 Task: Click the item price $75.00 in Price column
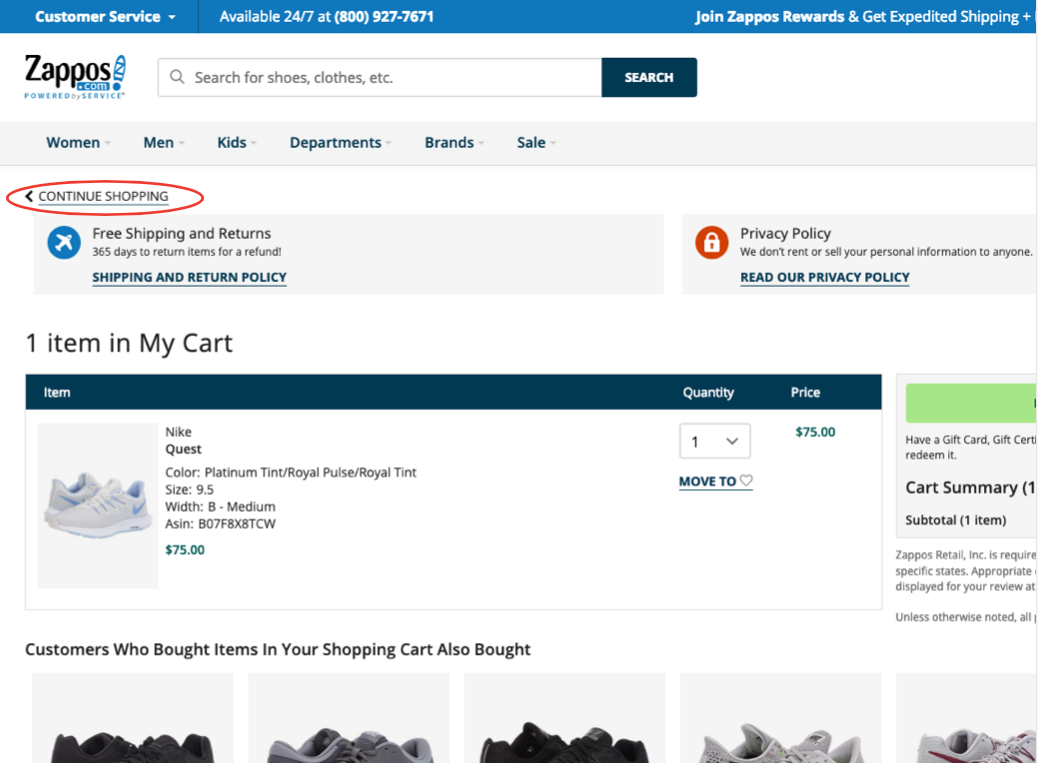815,432
